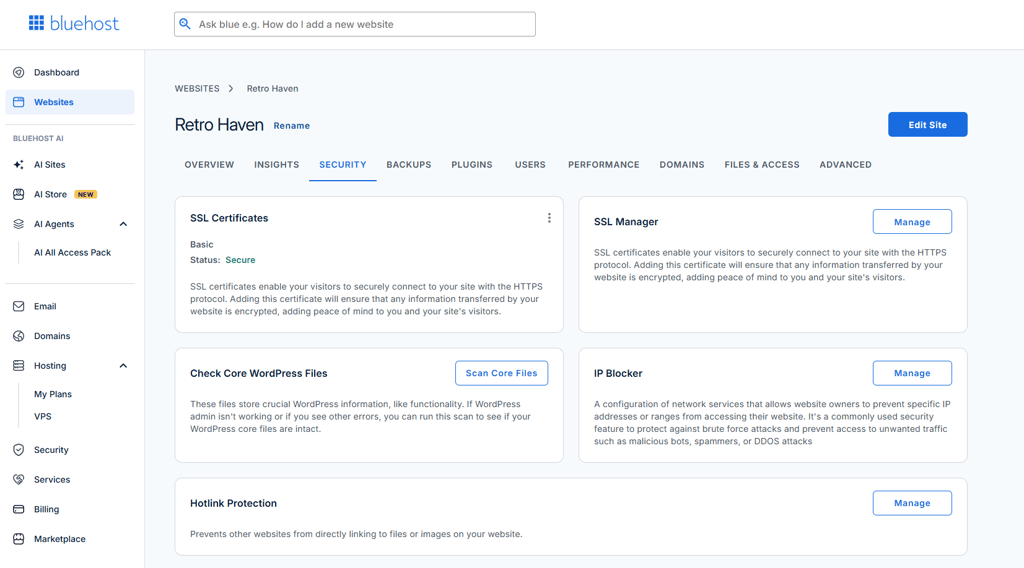Viewport: 1024px width, 568px height.
Task: Click the SSL Certificates card title
Action: pos(229,218)
